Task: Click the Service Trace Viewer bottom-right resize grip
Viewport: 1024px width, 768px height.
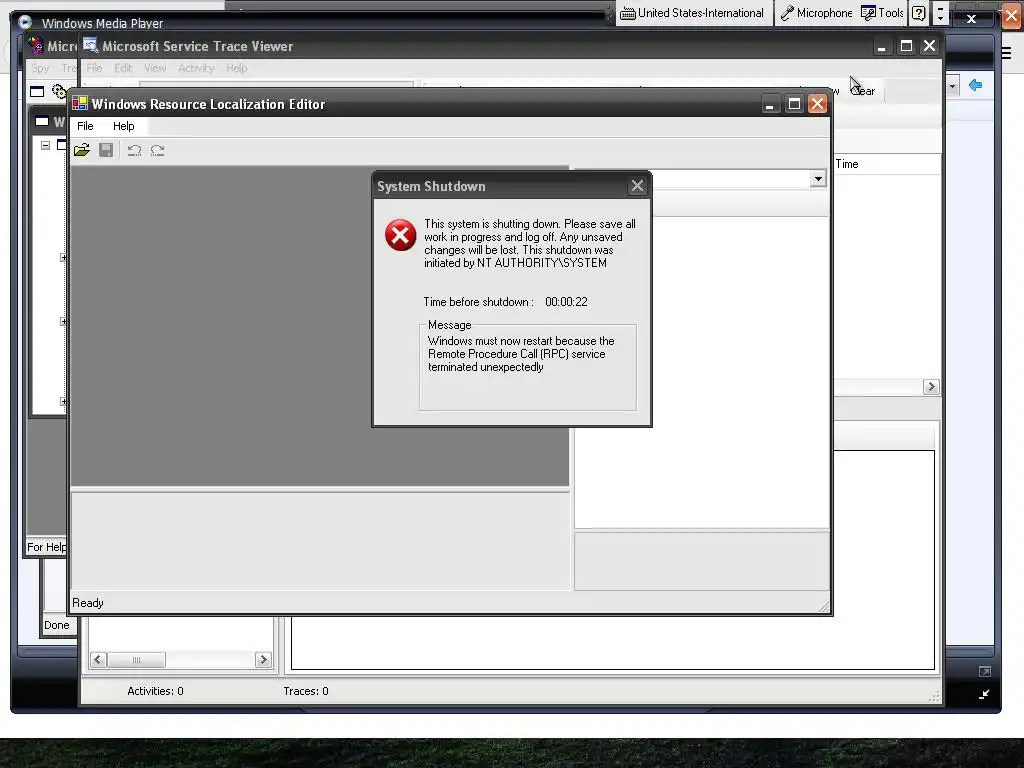Action: tap(935, 697)
